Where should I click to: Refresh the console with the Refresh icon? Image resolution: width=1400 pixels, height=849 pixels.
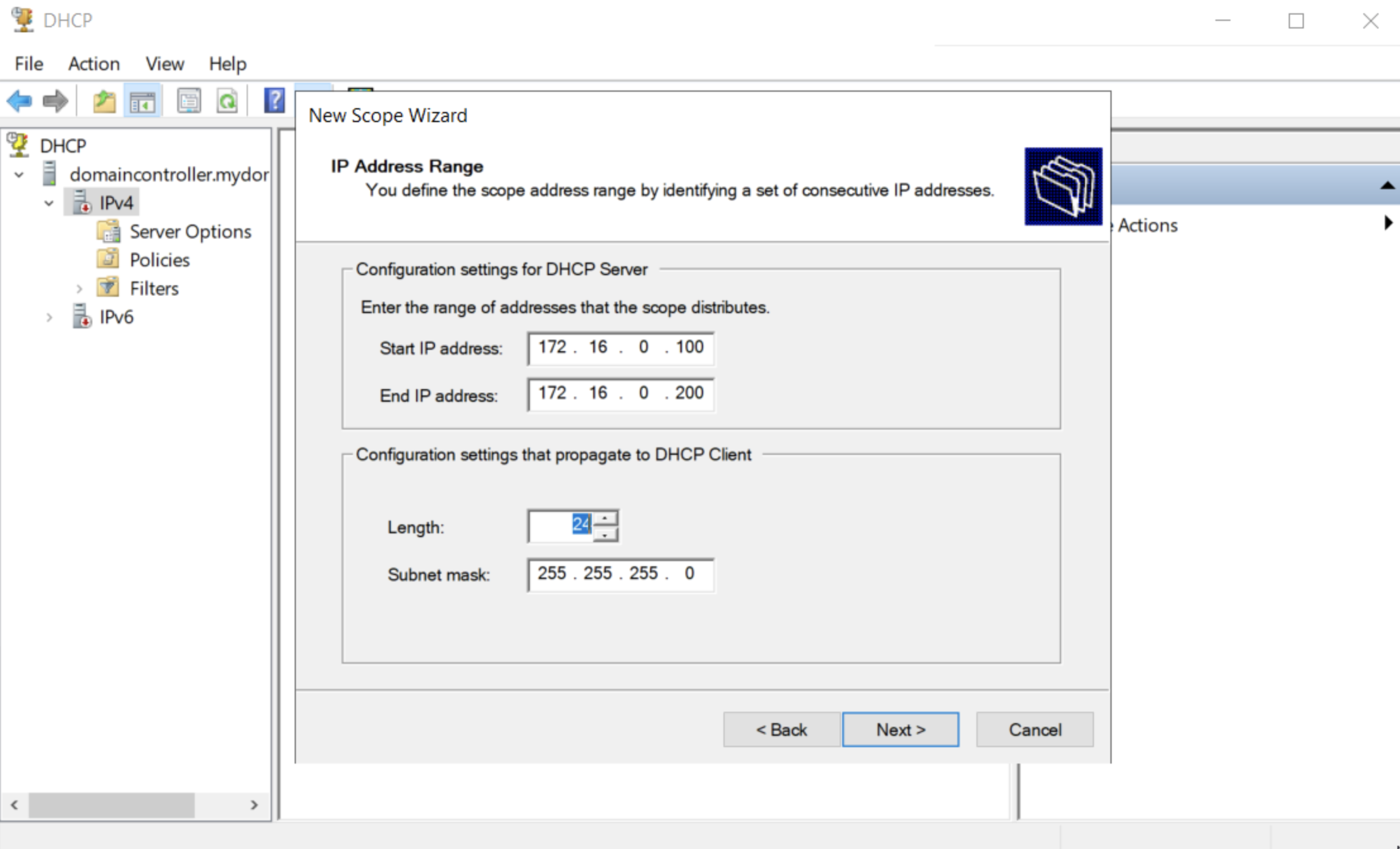[228, 101]
